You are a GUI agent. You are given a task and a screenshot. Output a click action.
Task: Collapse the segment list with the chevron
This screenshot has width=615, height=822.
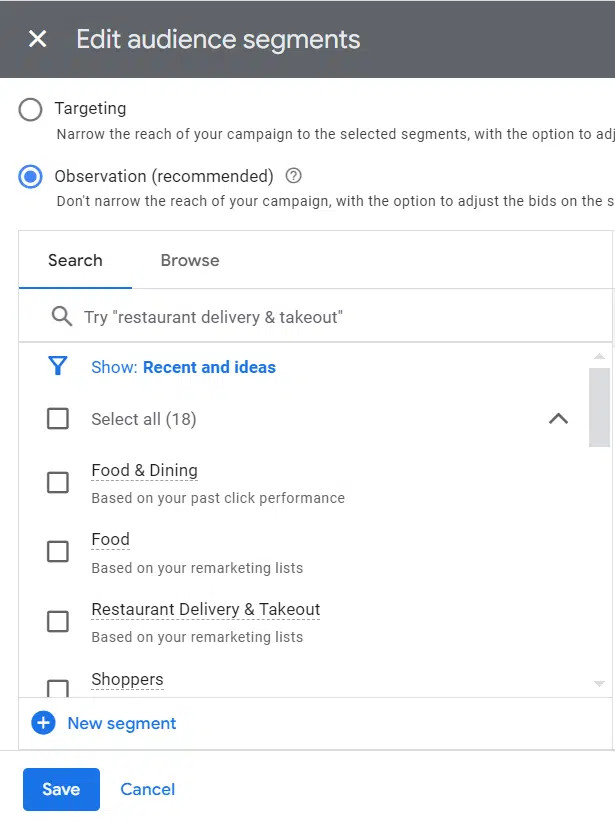tap(558, 419)
